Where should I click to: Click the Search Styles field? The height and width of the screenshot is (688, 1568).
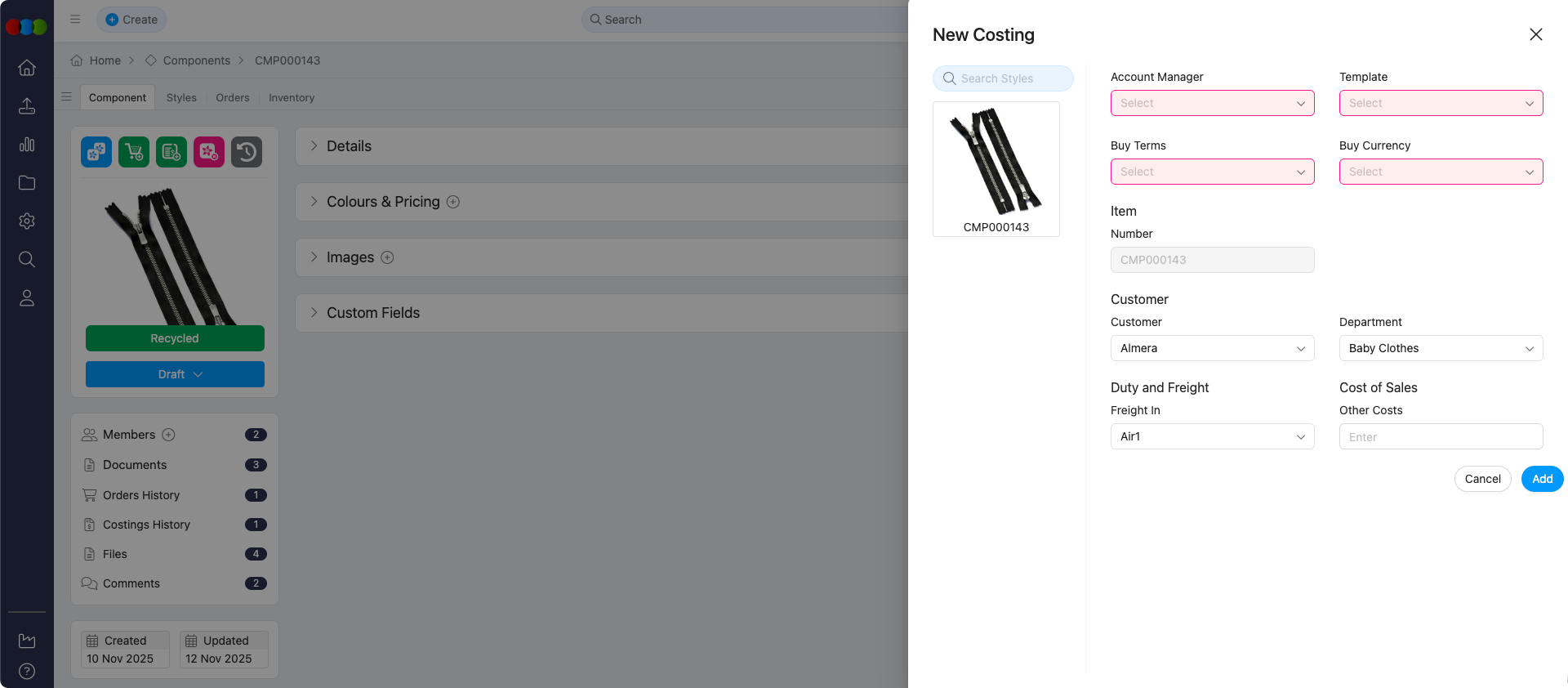pyautogui.click(x=1003, y=78)
